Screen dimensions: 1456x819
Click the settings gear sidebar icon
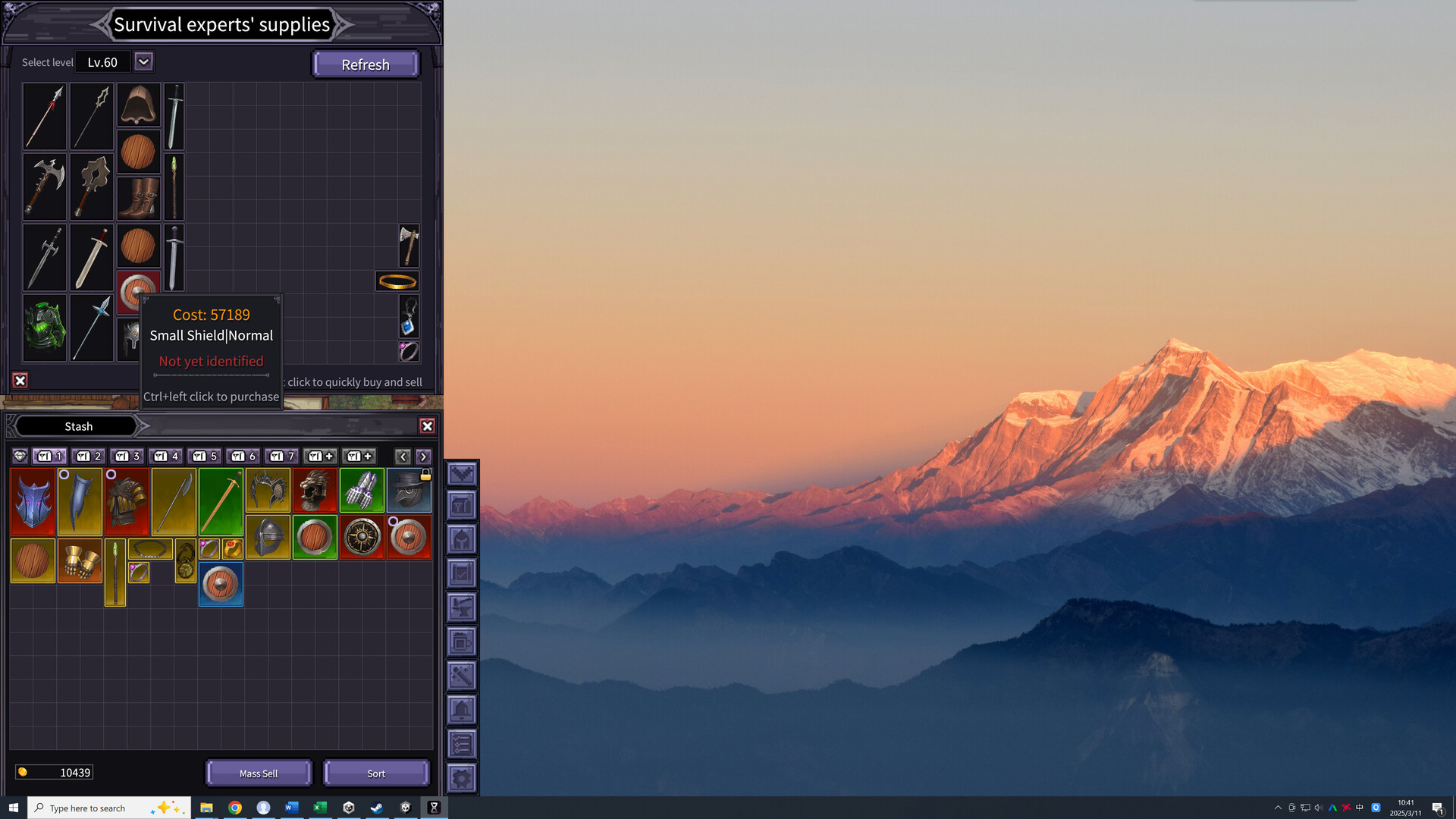tap(461, 778)
